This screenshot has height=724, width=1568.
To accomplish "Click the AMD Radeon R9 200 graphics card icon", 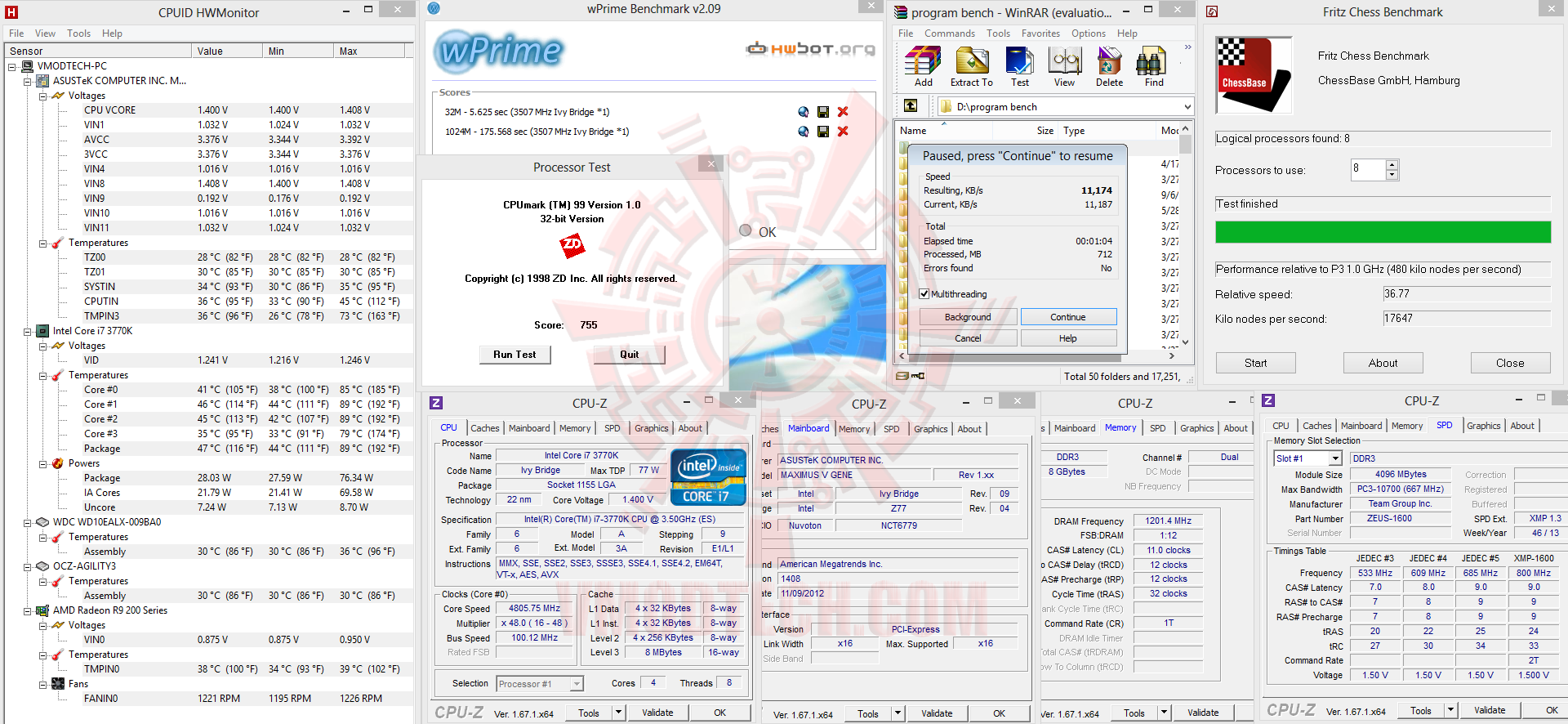I will click(43, 610).
